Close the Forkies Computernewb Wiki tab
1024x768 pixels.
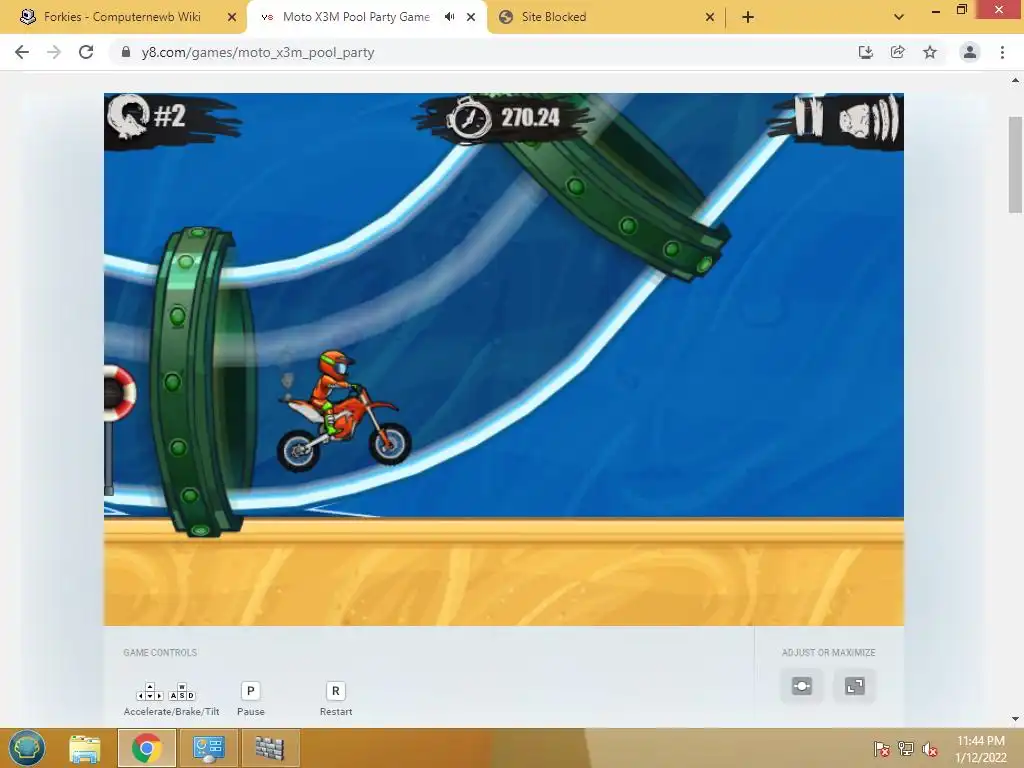coord(232,17)
